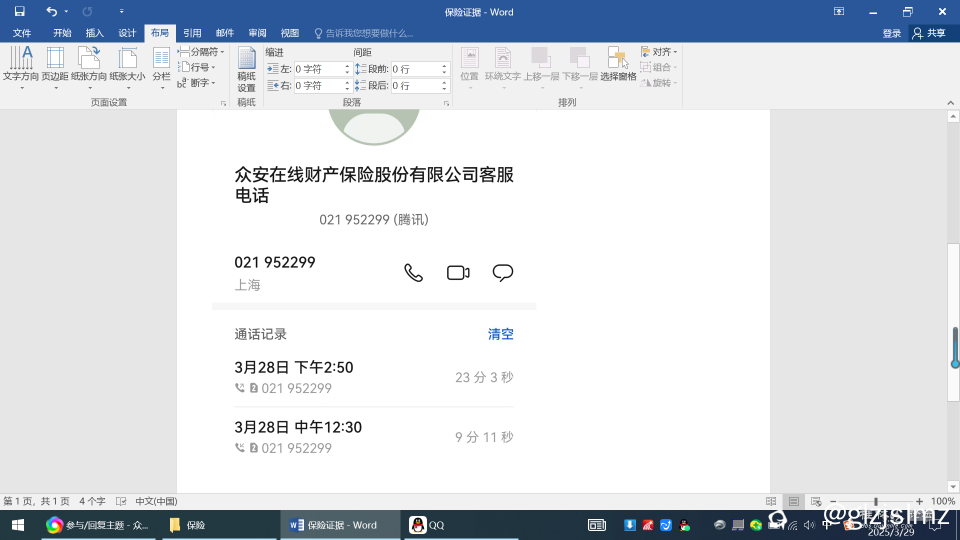Open the 页边距 margins tool
Viewport: 960px width, 540px height.
pos(55,69)
